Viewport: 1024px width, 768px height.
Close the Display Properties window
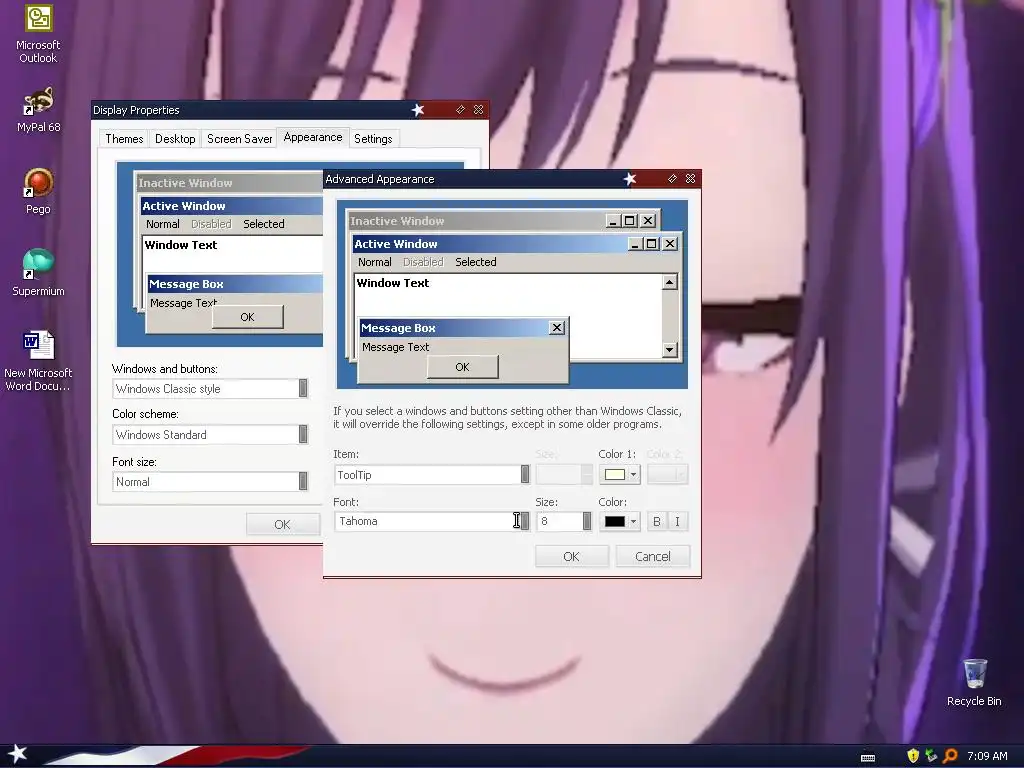click(479, 110)
